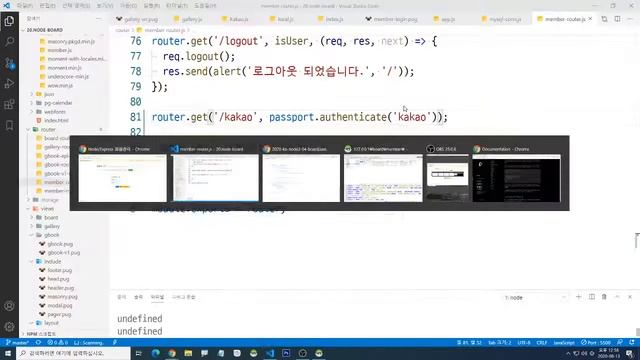Click the Windows taskbar search box
The width and height of the screenshot is (640, 360).
[73, 353]
